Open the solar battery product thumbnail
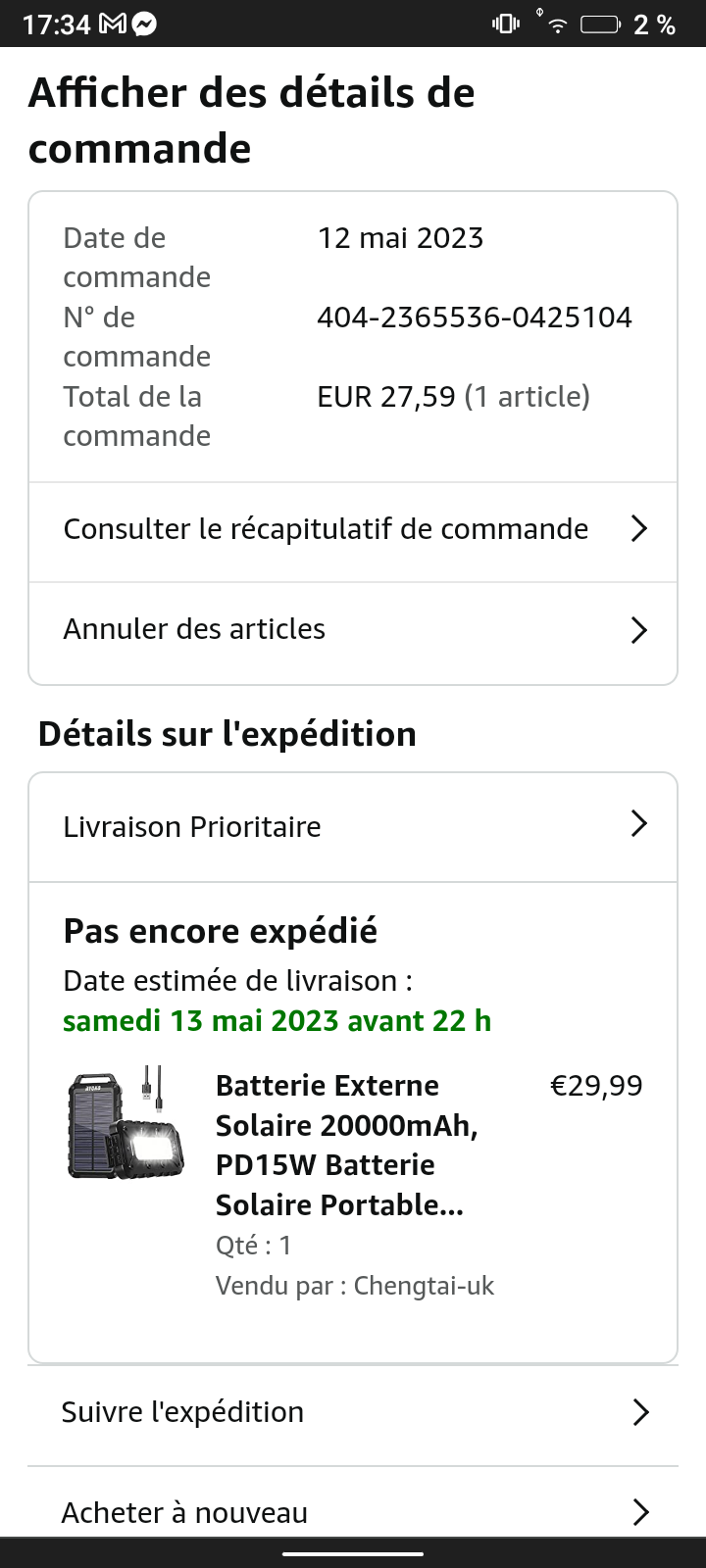Image resolution: width=706 pixels, height=1568 pixels. pos(126,1122)
